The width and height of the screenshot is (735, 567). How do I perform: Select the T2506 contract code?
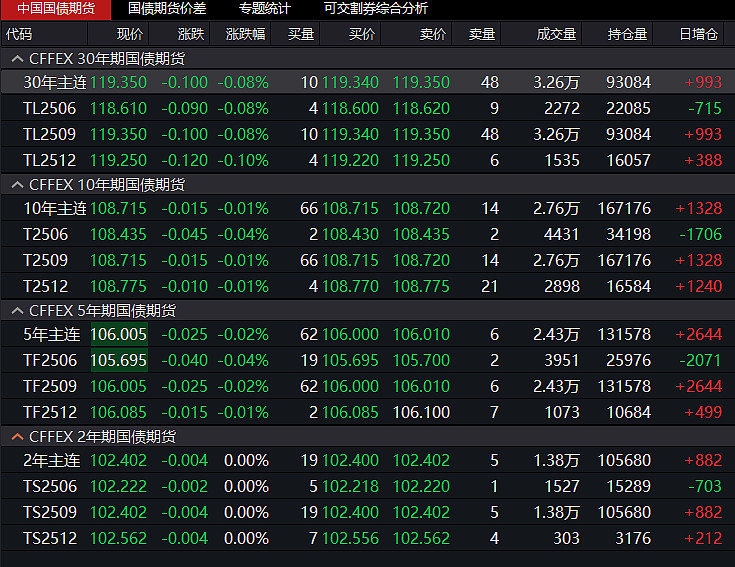[45, 234]
